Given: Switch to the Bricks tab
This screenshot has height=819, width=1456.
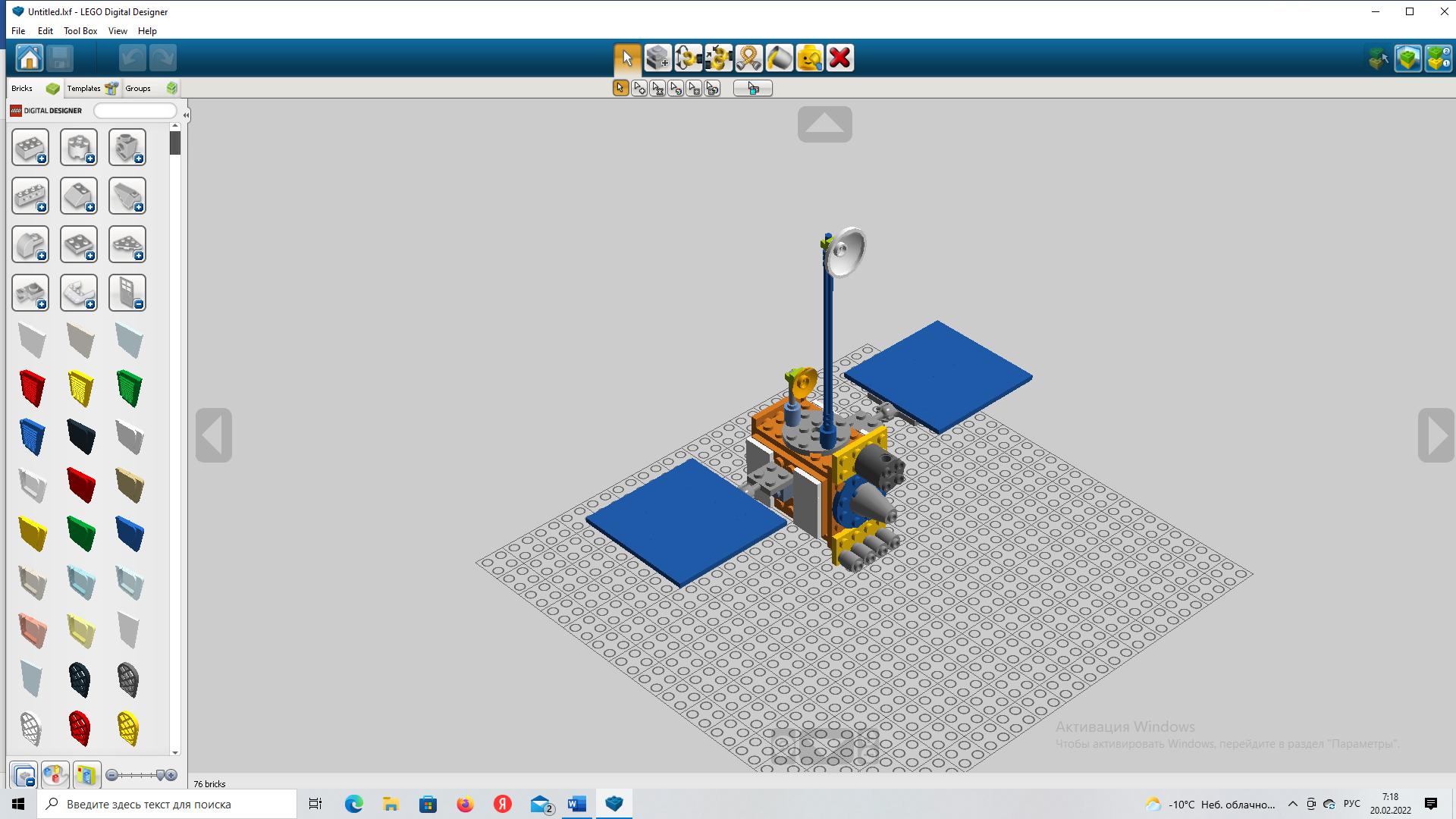Looking at the screenshot, I should pos(35,89).
